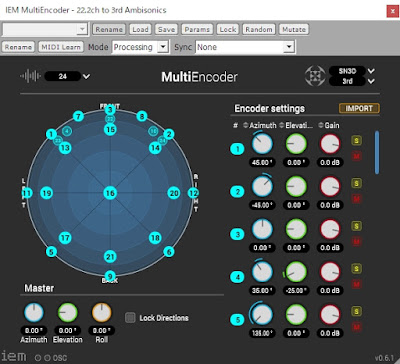Adjust encoder 1 azimuth knob
Image resolution: width=400 pixels, height=364 pixels.
click(x=262, y=144)
